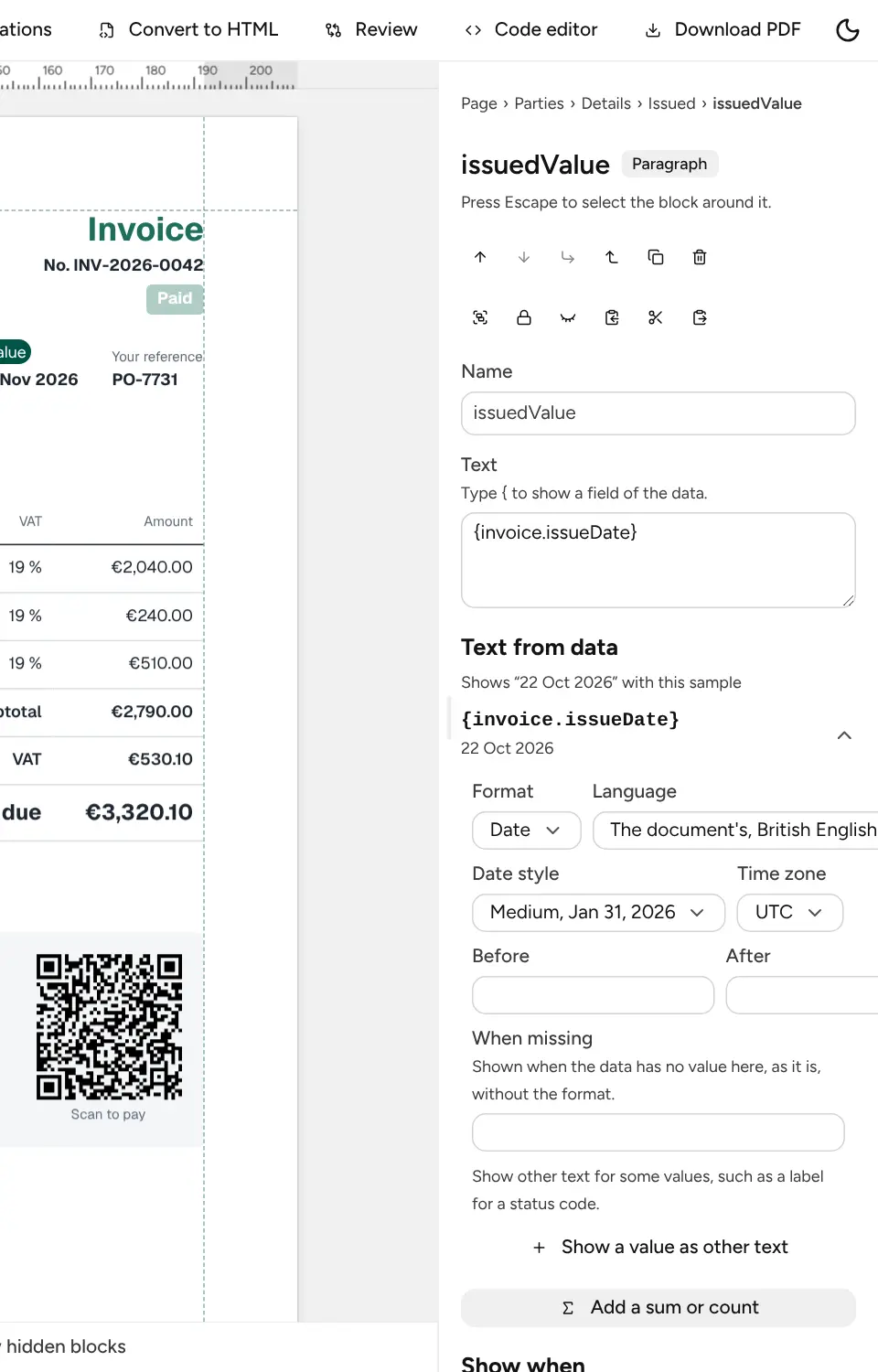Change the Date style dropdown
Screen dimensions: 878x1372
coord(598,913)
